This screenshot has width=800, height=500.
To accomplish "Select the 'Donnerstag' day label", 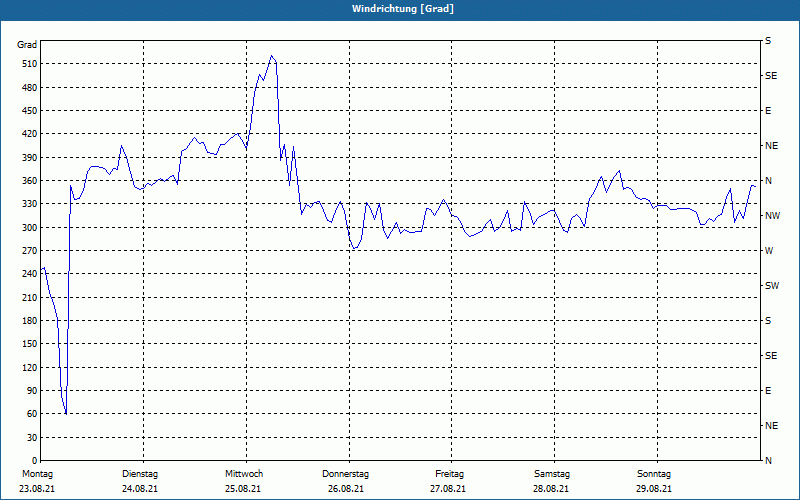I will point(345,474).
